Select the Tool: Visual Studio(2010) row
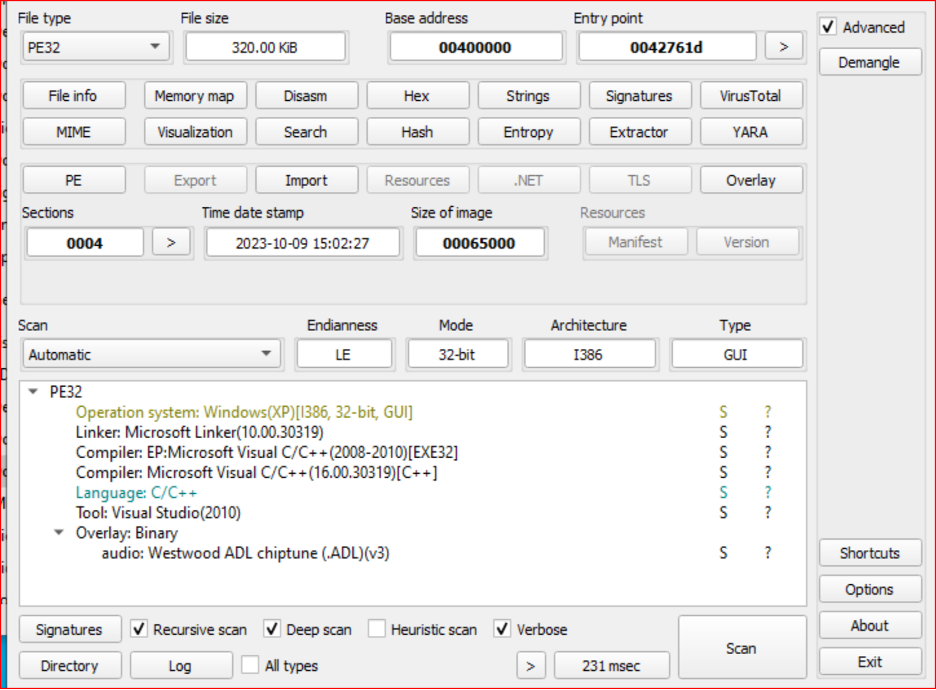936x690 pixels. coord(412,513)
